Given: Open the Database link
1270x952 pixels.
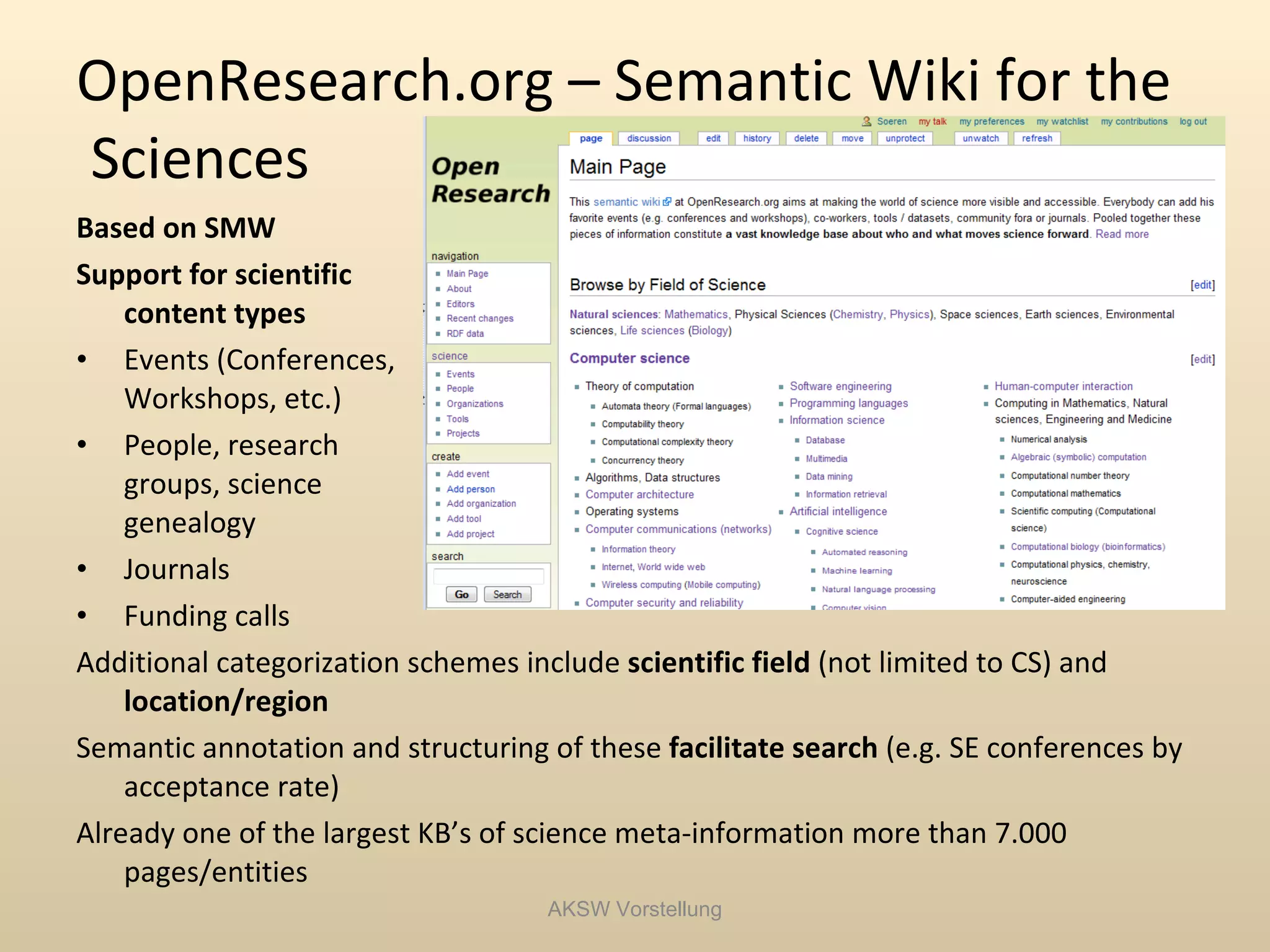Looking at the screenshot, I should click(825, 440).
